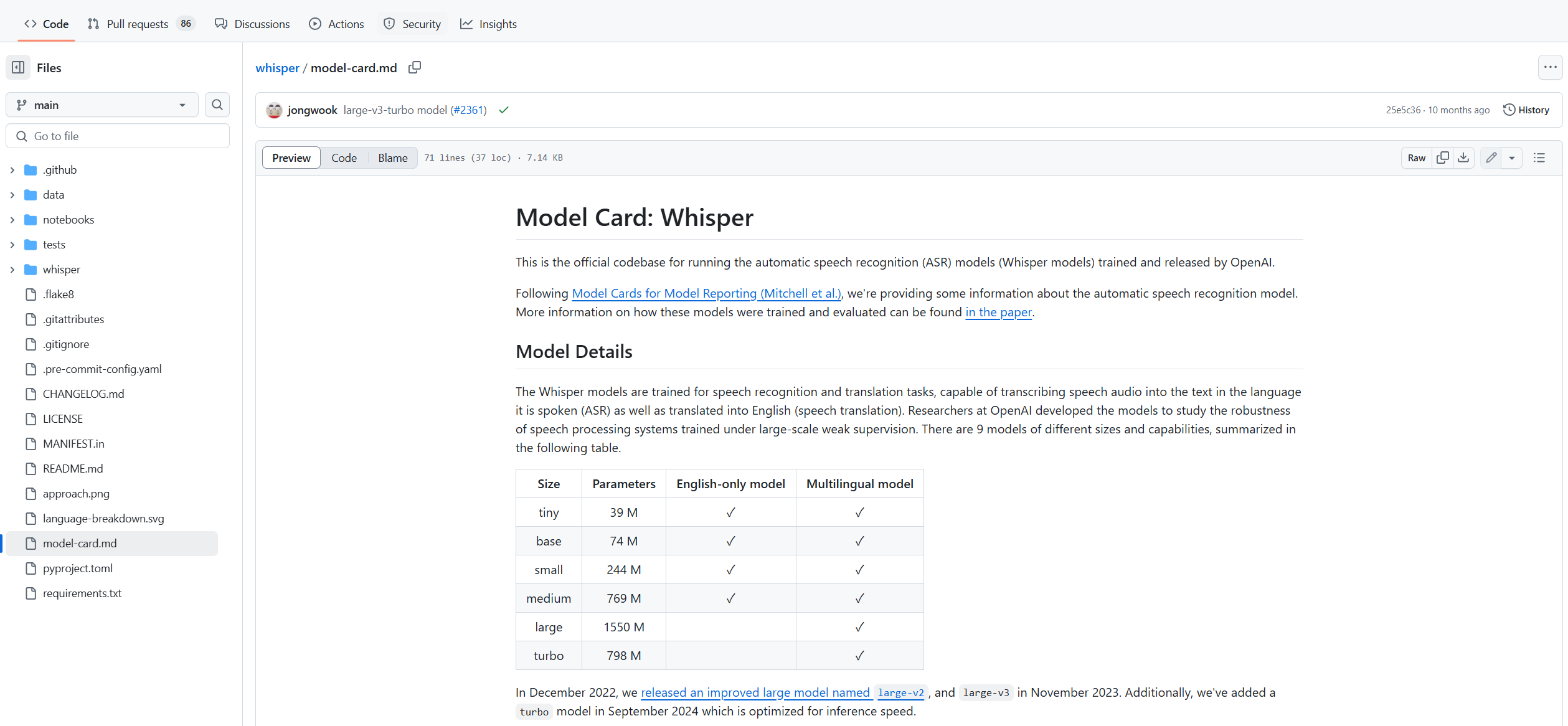This screenshot has width=1568, height=726.
Task: Edit file pencil icon
Action: [1491, 158]
